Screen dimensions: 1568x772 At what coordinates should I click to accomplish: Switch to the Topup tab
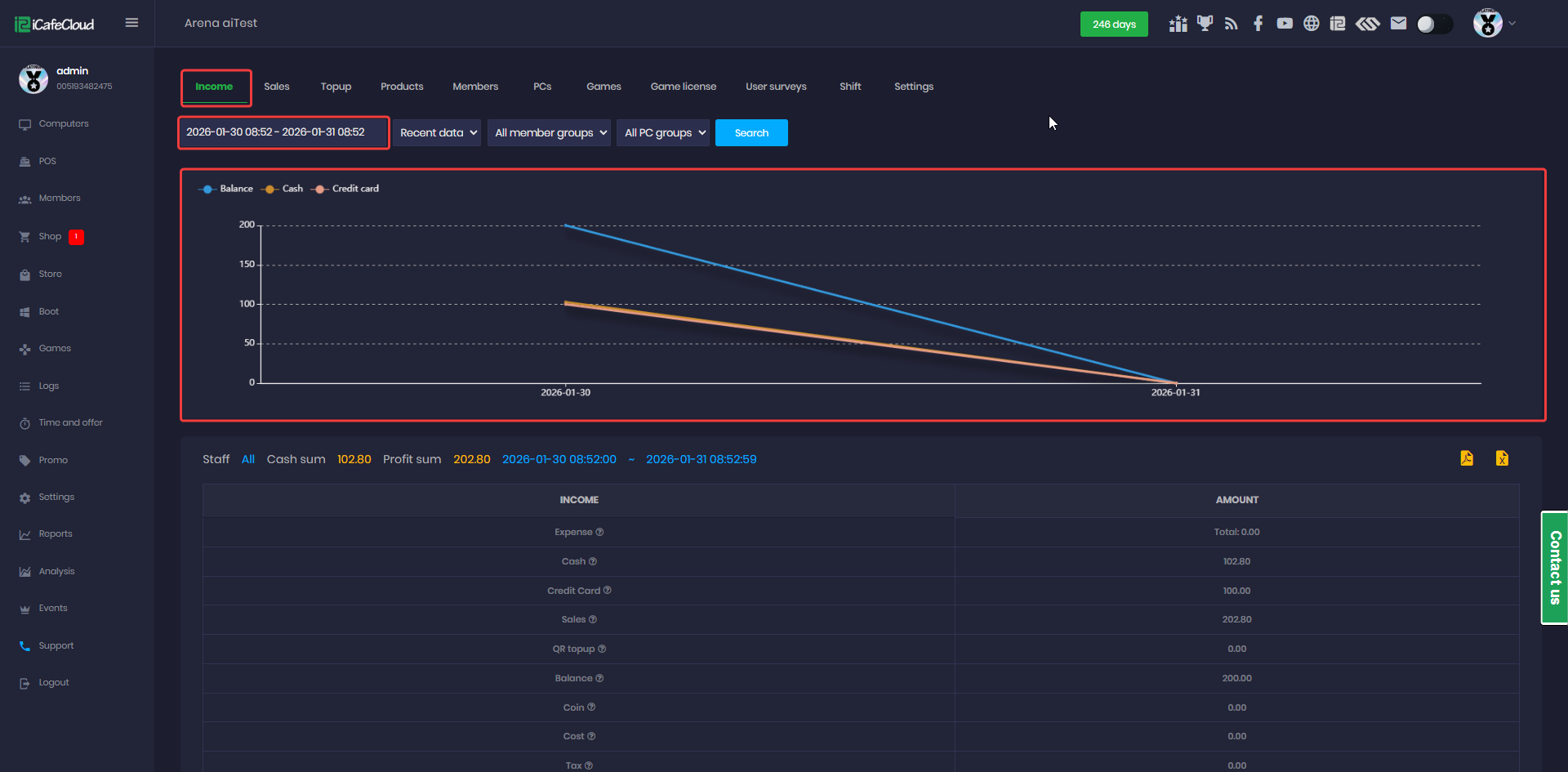point(336,87)
